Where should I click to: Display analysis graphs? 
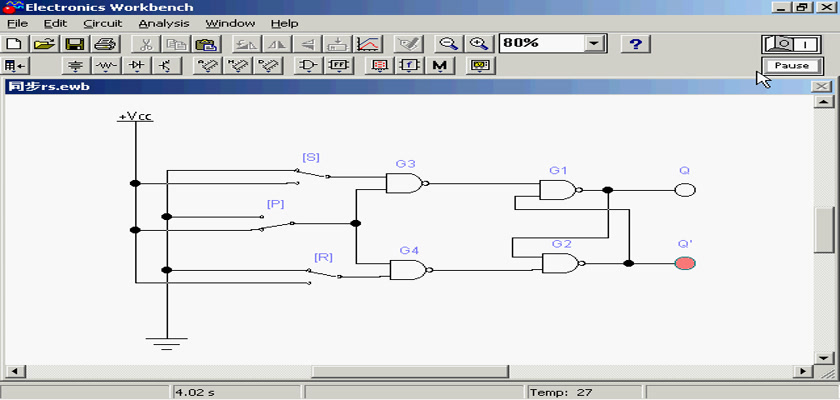pyautogui.click(x=368, y=44)
